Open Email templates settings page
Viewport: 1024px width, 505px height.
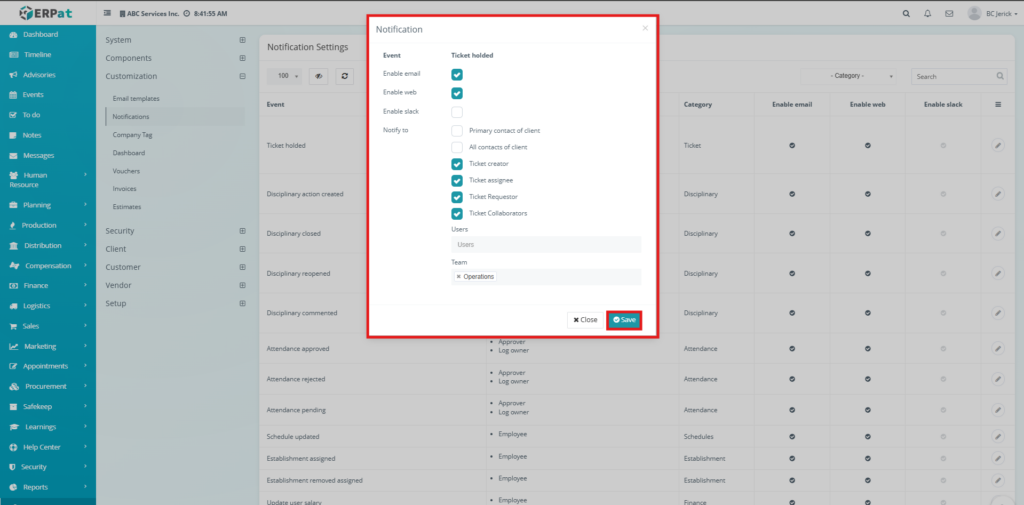point(136,99)
